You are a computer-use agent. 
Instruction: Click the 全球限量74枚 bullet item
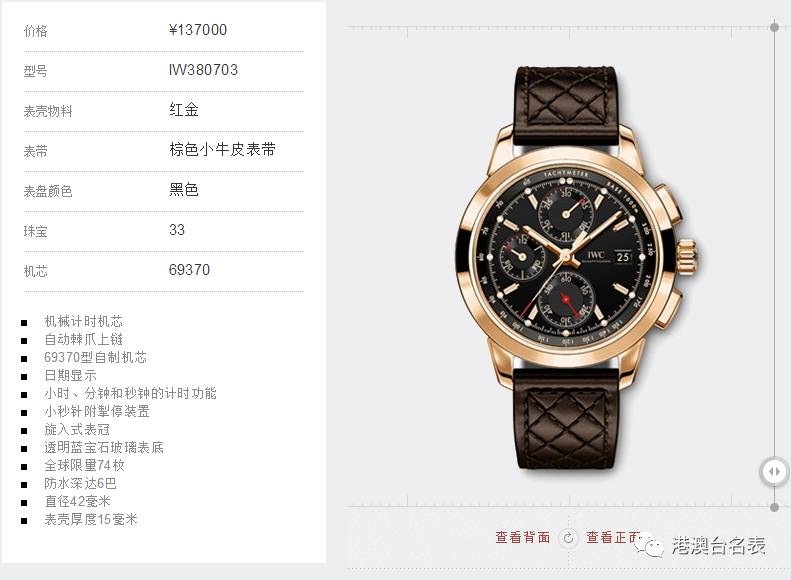(x=84, y=466)
